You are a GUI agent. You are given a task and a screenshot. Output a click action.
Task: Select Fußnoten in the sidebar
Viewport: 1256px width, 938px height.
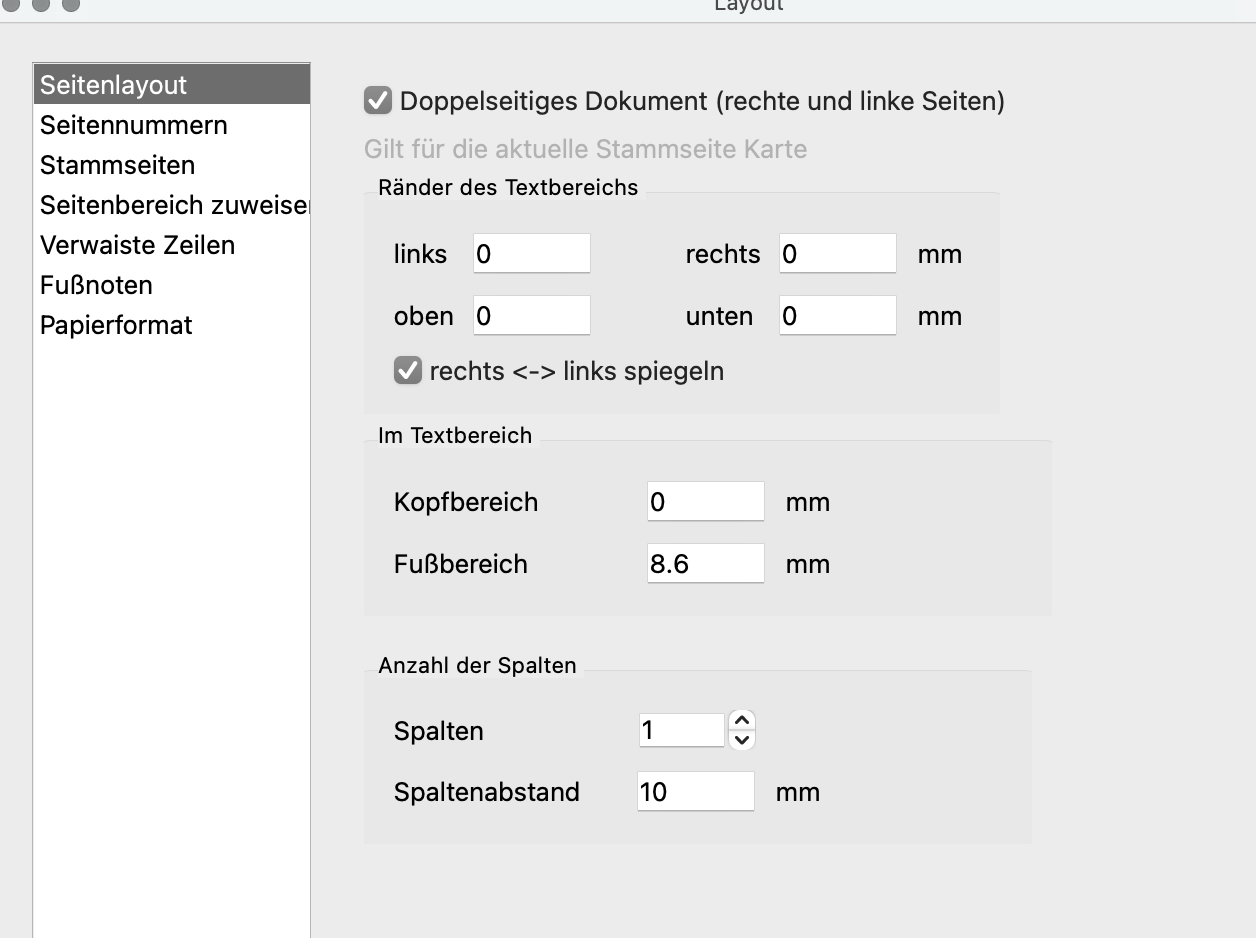(x=97, y=285)
